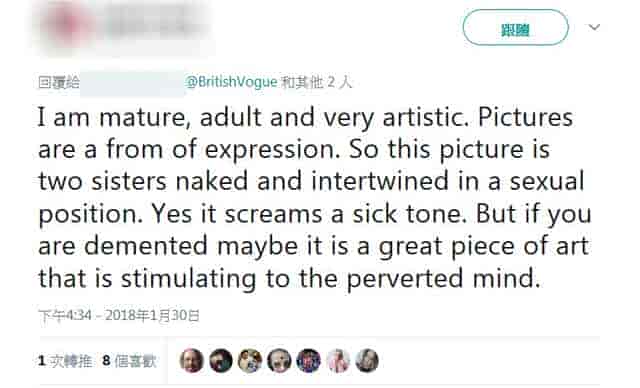Click the tweet body text to expand it
This screenshot has width=640, height=388.
coord(314,198)
